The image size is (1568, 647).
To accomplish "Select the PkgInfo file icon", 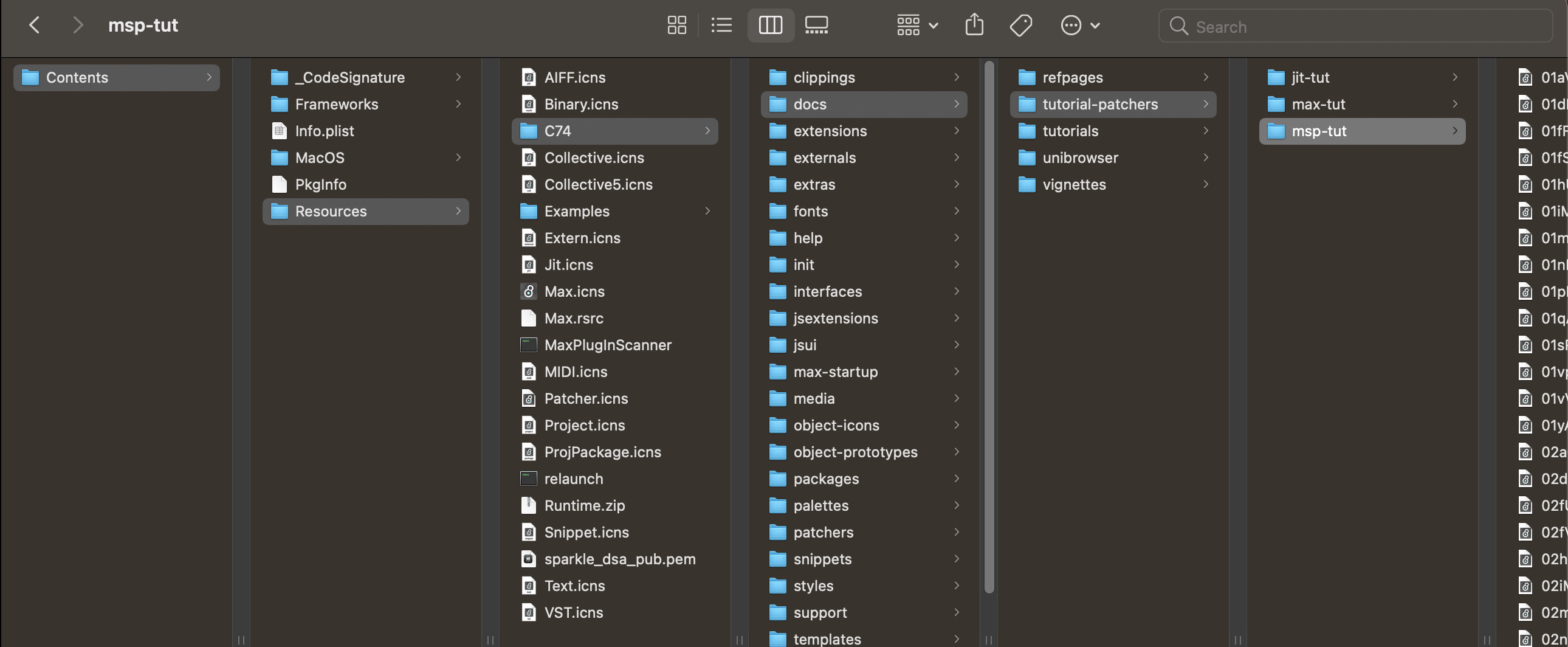I will [280, 185].
